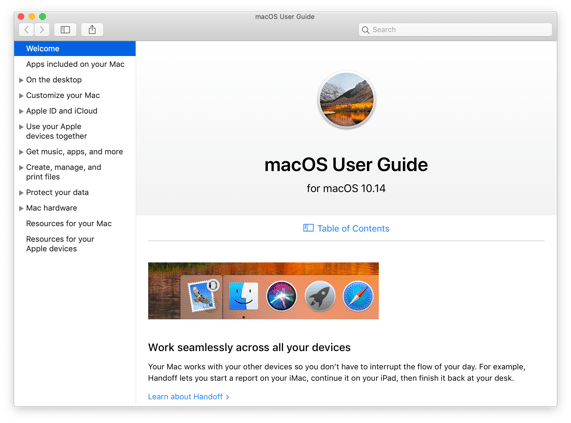Expand Create, manage, and print files

tap(21, 168)
